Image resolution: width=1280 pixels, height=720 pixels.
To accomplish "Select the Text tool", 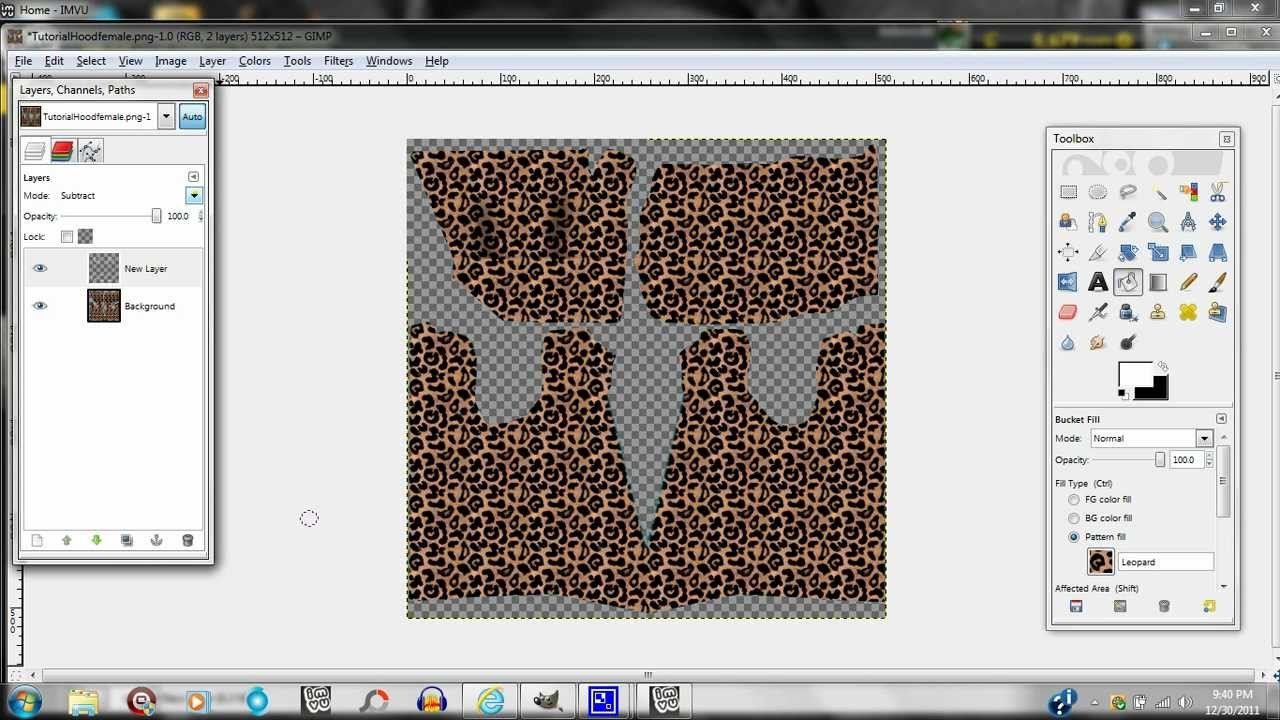I will 1098,283.
